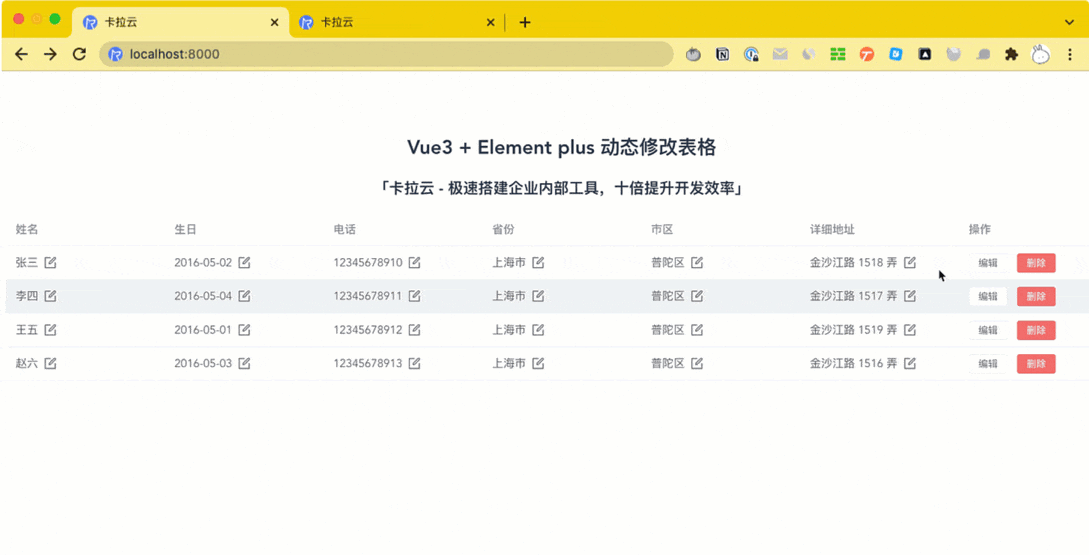The width and height of the screenshot is (1089, 555).
Task: Click 编辑 button in 李四's row
Action: [x=988, y=297]
